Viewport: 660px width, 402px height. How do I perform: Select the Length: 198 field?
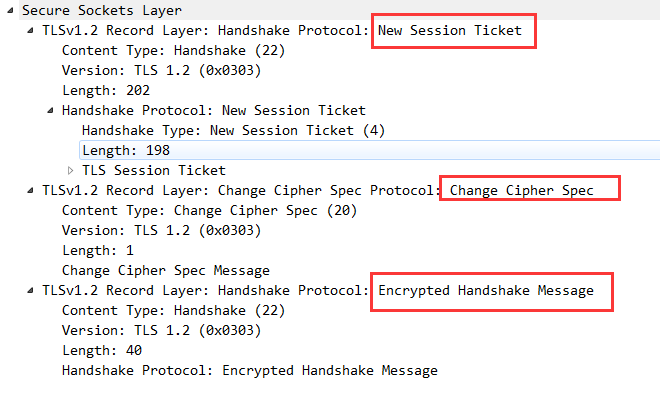tap(370, 150)
